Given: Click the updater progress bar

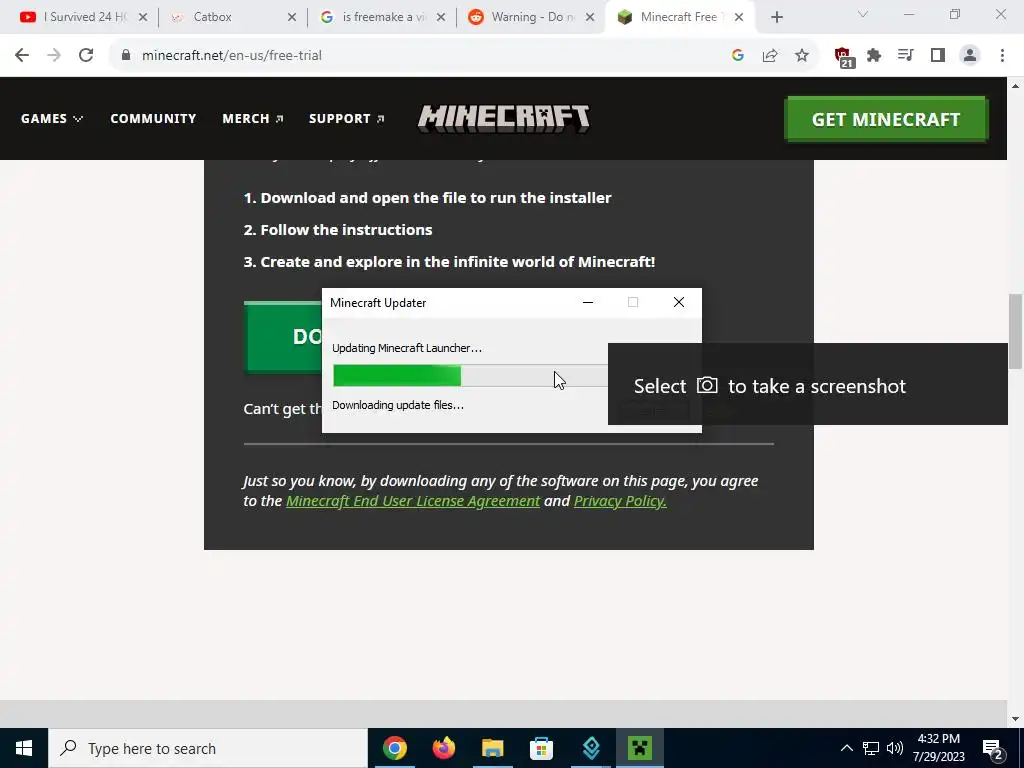Looking at the screenshot, I should point(470,376).
